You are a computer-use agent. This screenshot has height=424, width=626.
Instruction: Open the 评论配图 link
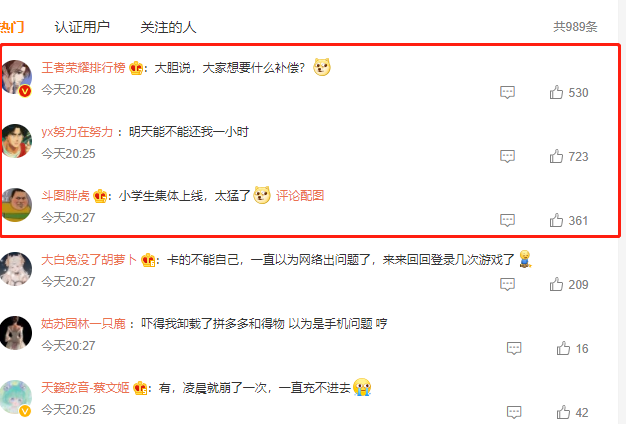coord(300,196)
